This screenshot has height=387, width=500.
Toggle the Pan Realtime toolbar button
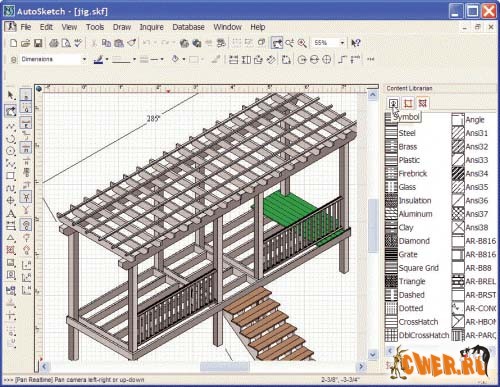(x=277, y=43)
